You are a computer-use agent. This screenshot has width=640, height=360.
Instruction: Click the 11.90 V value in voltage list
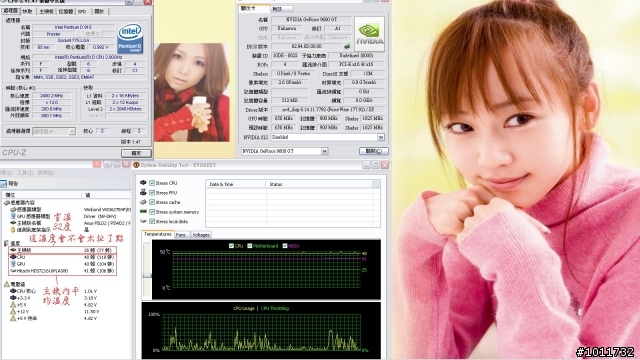tap(90, 311)
